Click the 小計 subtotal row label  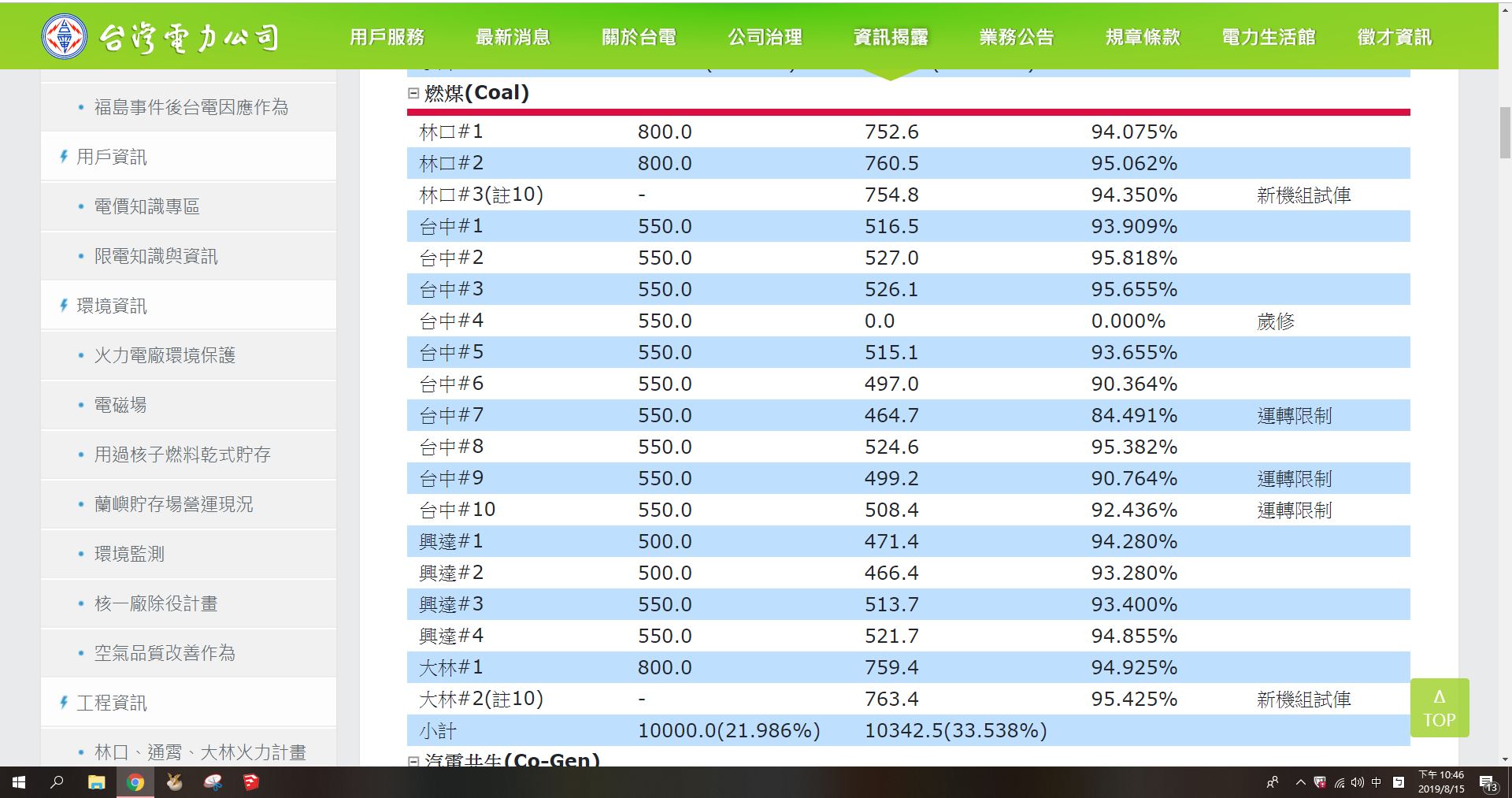438,730
